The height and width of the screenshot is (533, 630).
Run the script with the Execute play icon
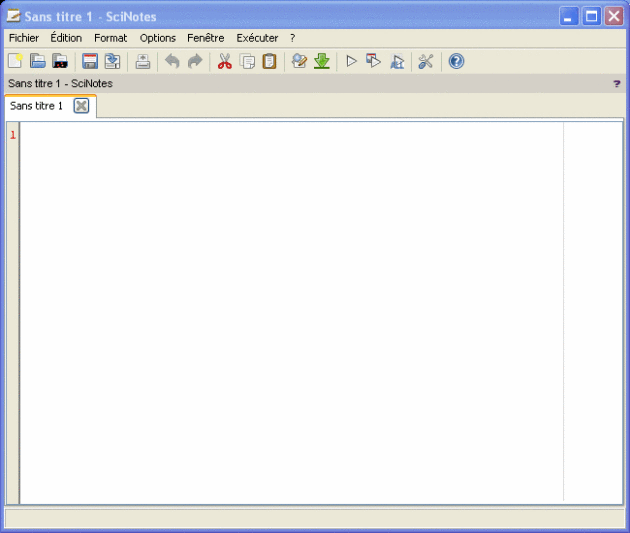352,61
